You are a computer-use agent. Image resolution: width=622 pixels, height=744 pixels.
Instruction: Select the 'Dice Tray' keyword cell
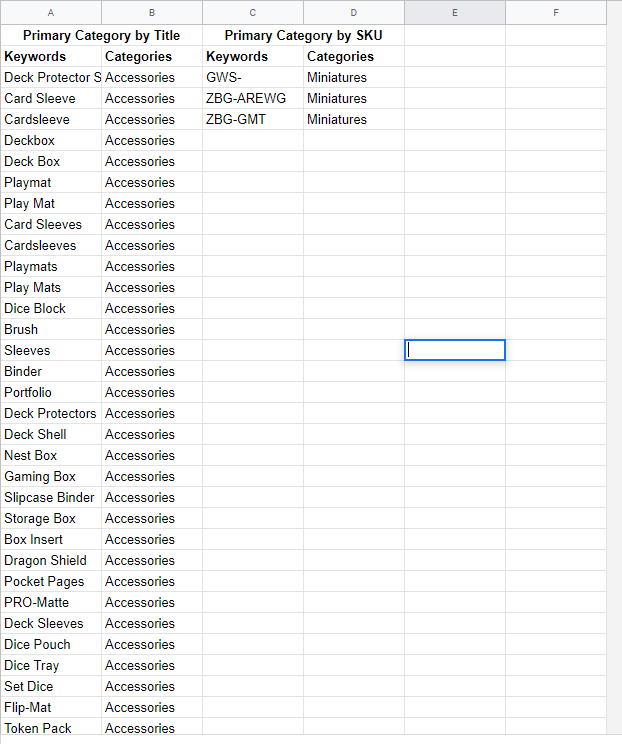[51, 665]
